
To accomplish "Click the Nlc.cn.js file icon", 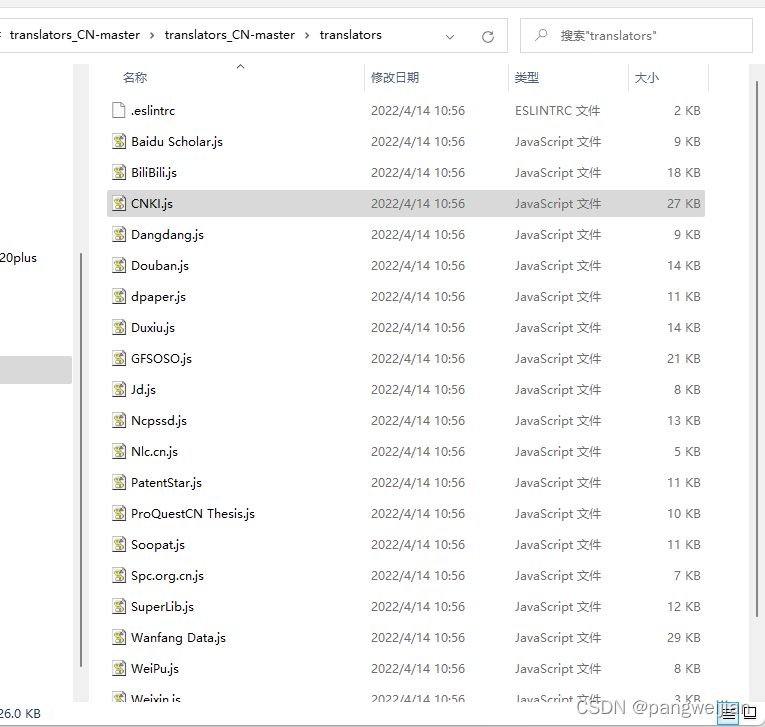I will 119,451.
